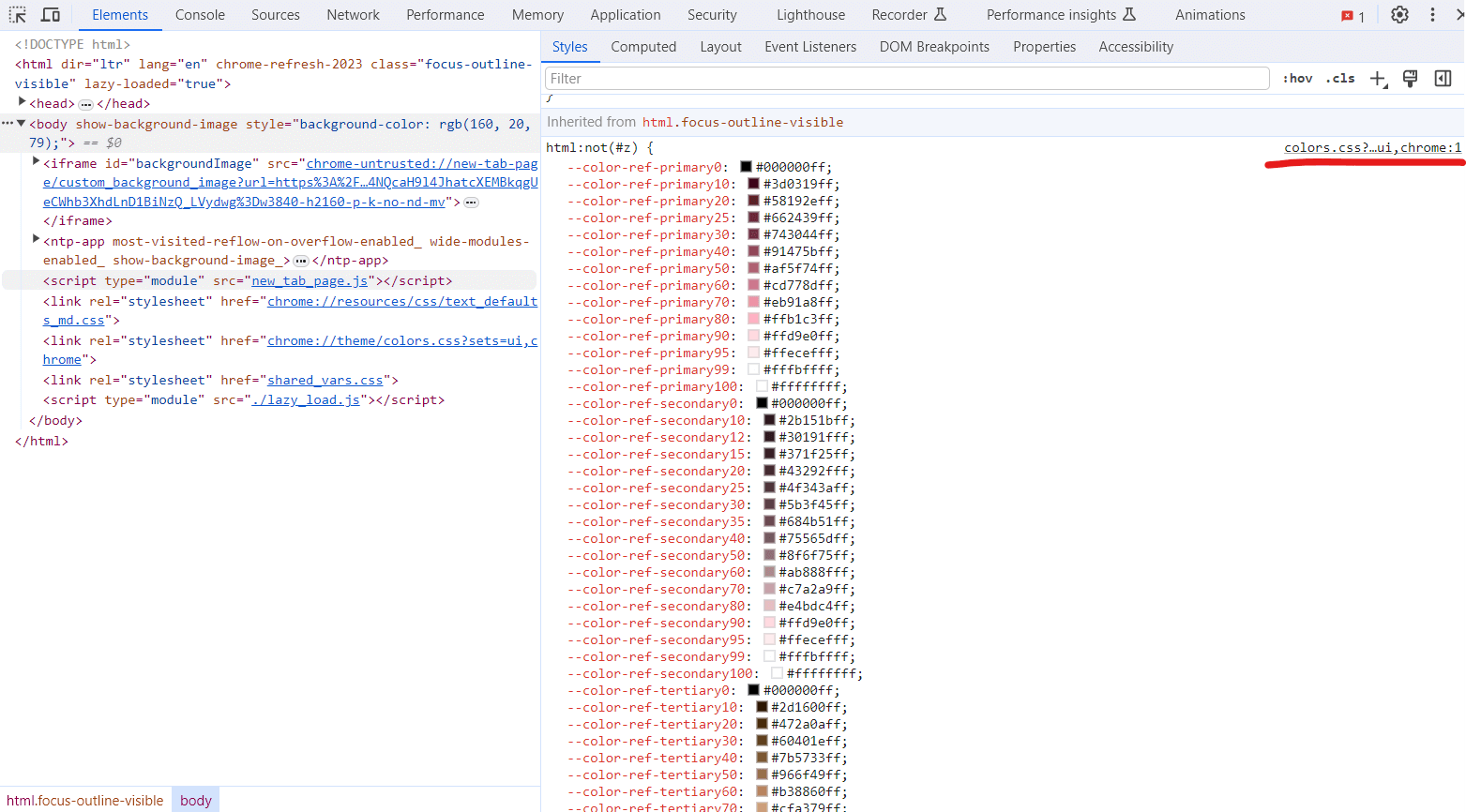Open DevTools settings gear
The image size is (1466, 812).
(x=1399, y=15)
